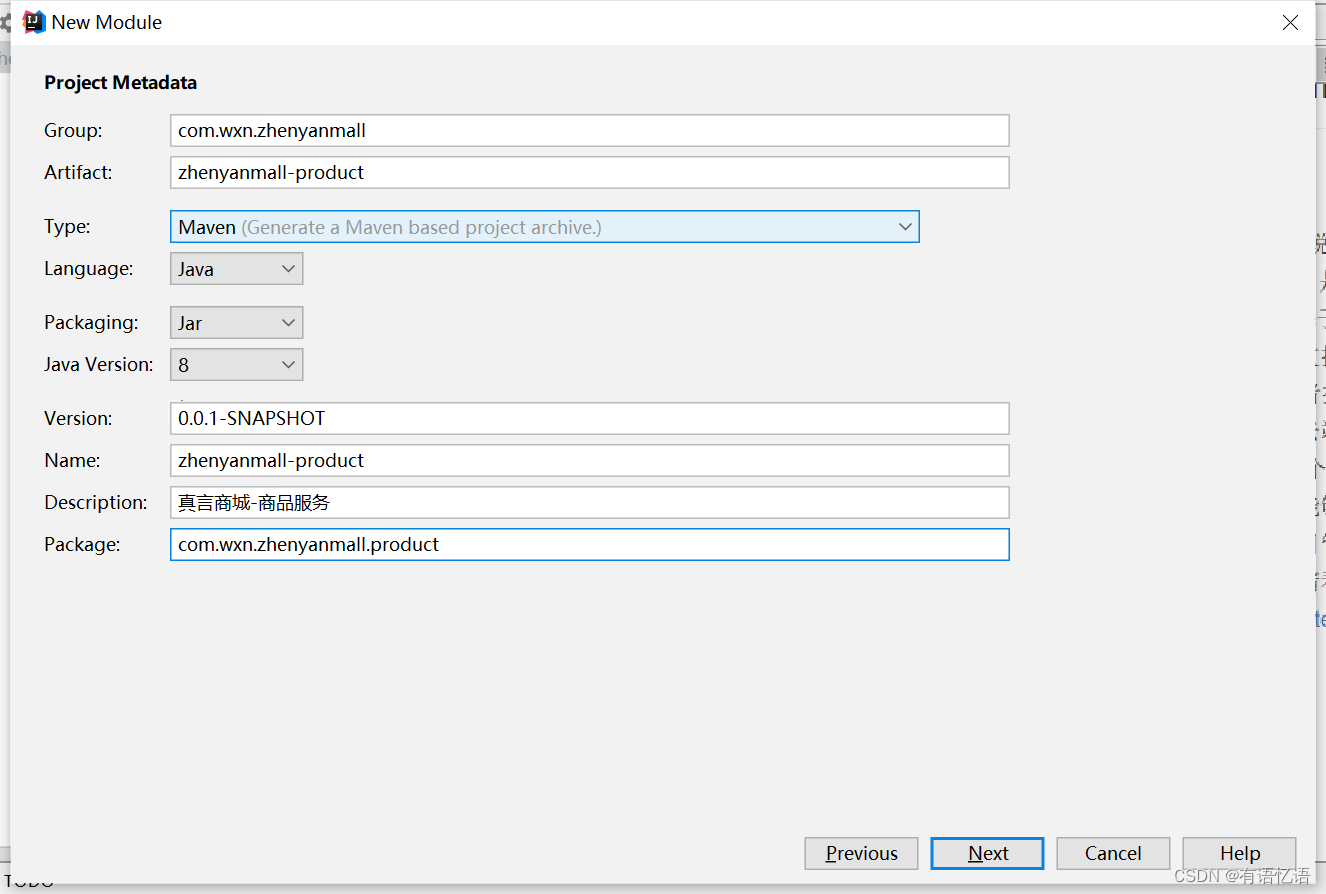
Task: Click the Artifact label
Action: [x=78, y=173]
